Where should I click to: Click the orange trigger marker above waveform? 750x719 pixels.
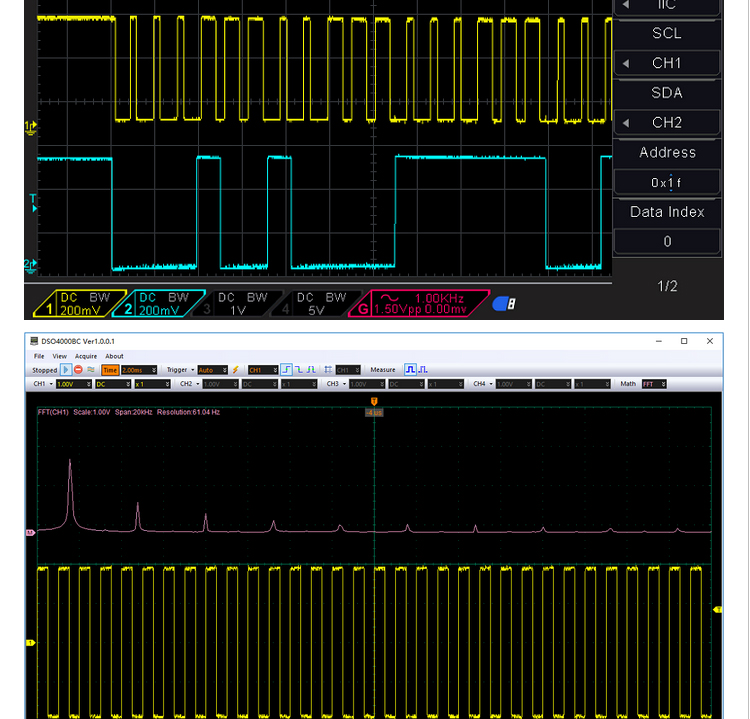click(x=374, y=401)
